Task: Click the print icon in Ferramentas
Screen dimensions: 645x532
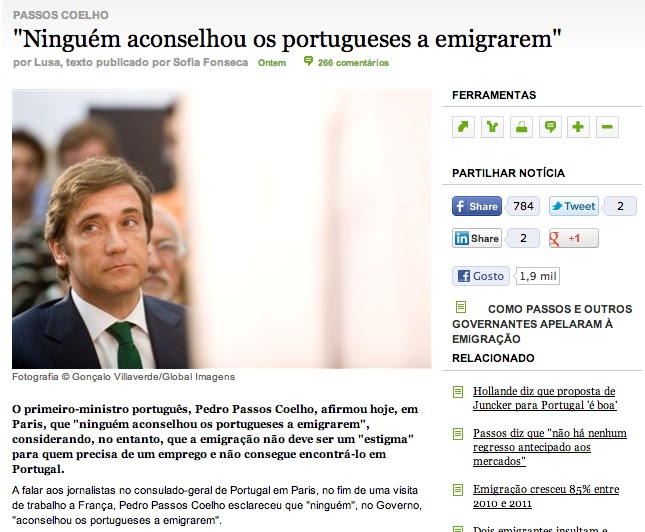Action: pos(521,127)
